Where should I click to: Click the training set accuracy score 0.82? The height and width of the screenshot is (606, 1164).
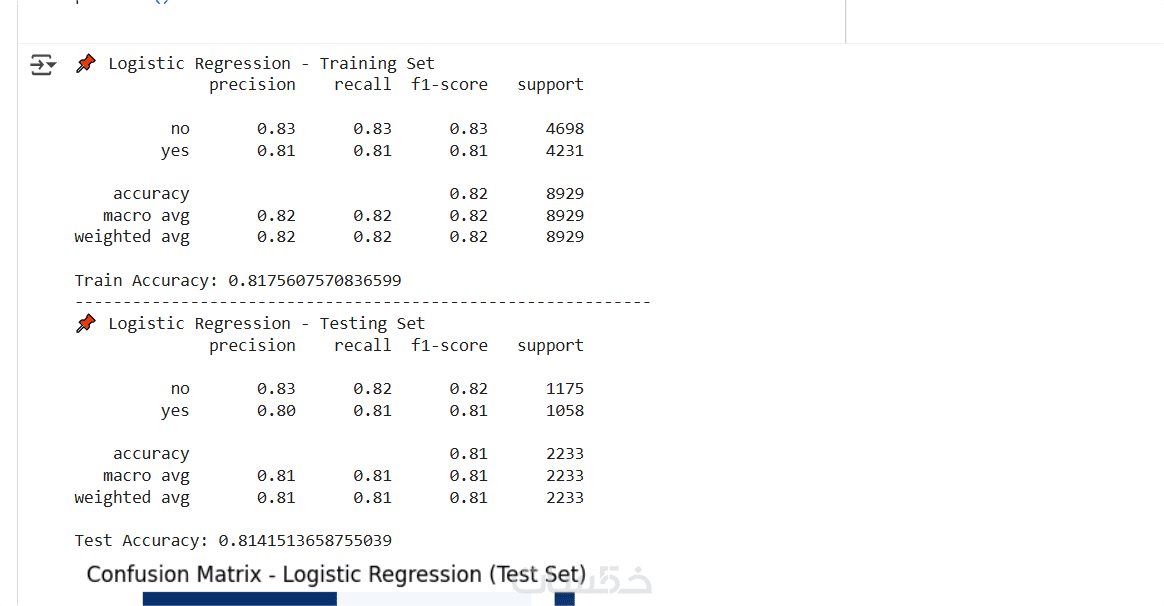coord(468,194)
